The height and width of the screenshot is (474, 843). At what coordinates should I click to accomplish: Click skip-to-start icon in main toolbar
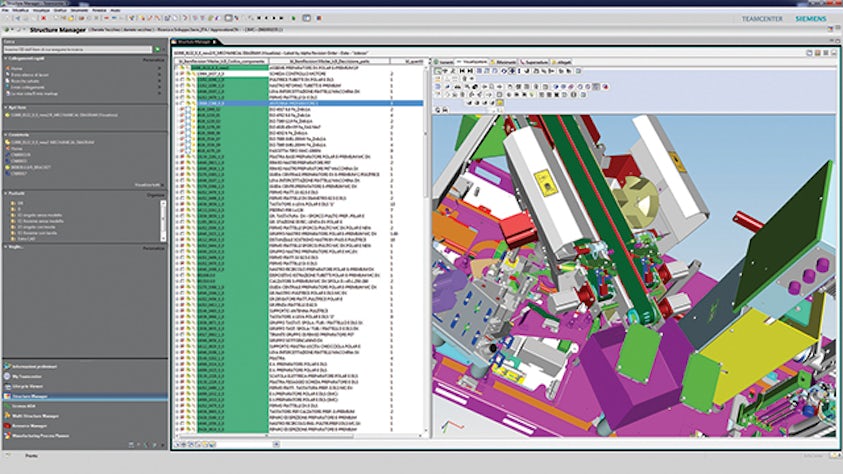click(x=259, y=18)
